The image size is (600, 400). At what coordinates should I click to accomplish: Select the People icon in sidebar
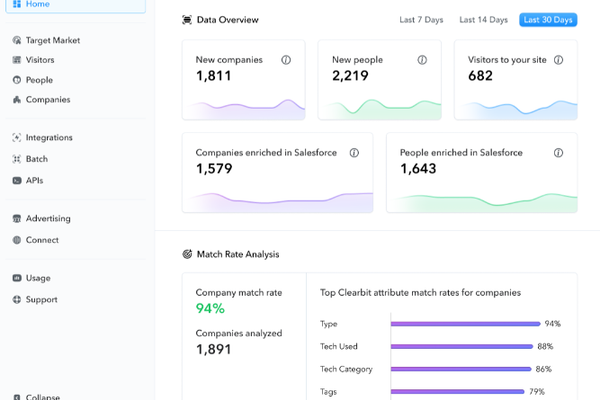point(17,80)
